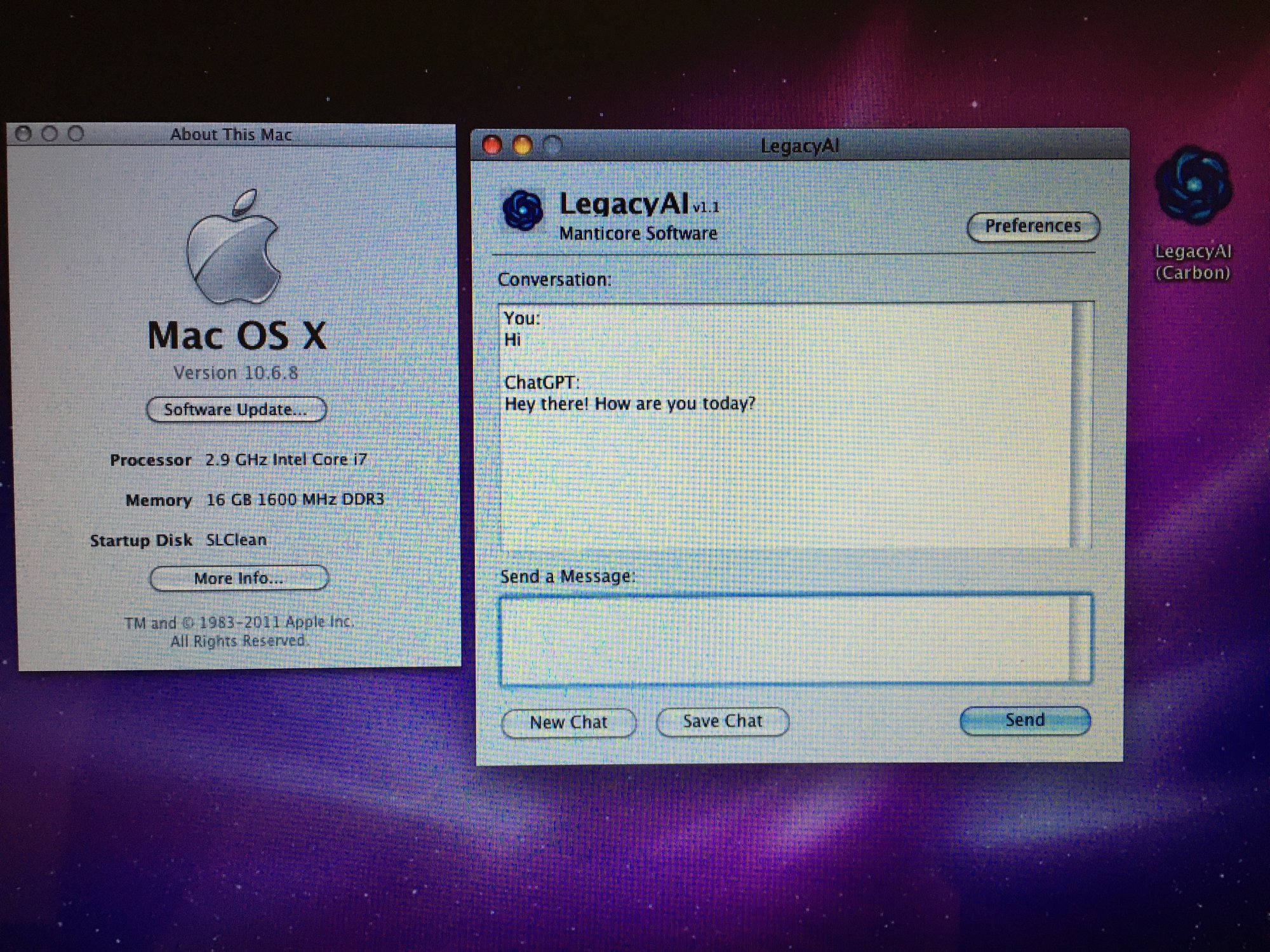Viewport: 1270px width, 952px height.
Task: Click the Conversation scrollbar track
Action: pos(1081,425)
